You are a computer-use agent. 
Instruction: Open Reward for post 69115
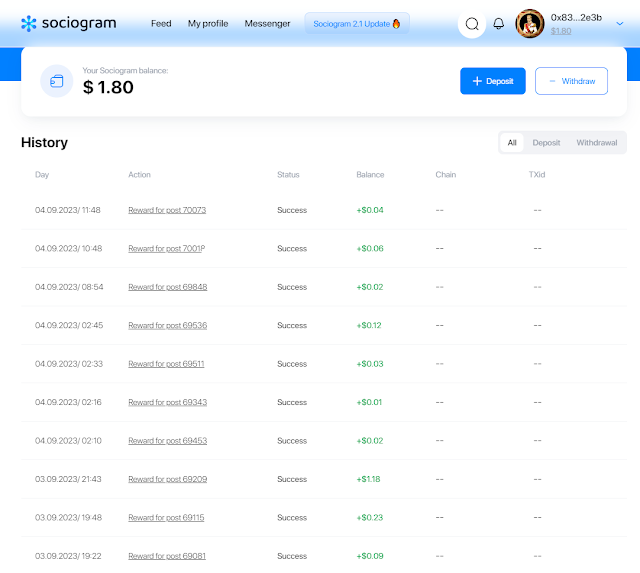pyautogui.click(x=166, y=517)
